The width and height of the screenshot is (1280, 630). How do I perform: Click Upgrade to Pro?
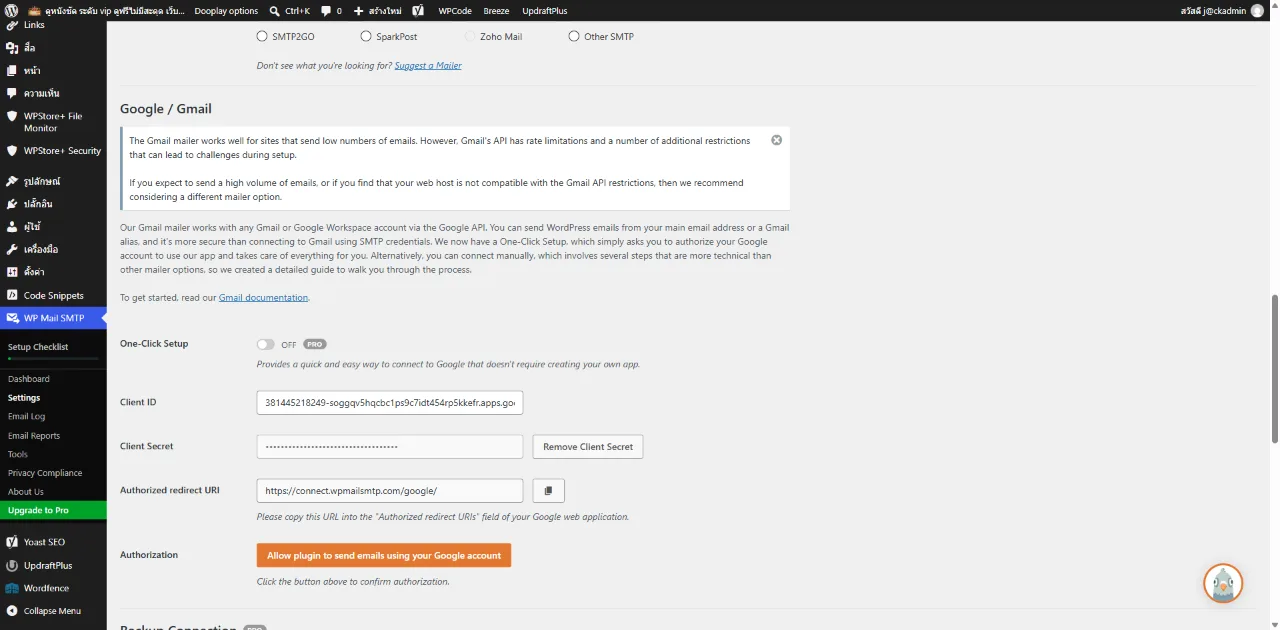click(53, 510)
